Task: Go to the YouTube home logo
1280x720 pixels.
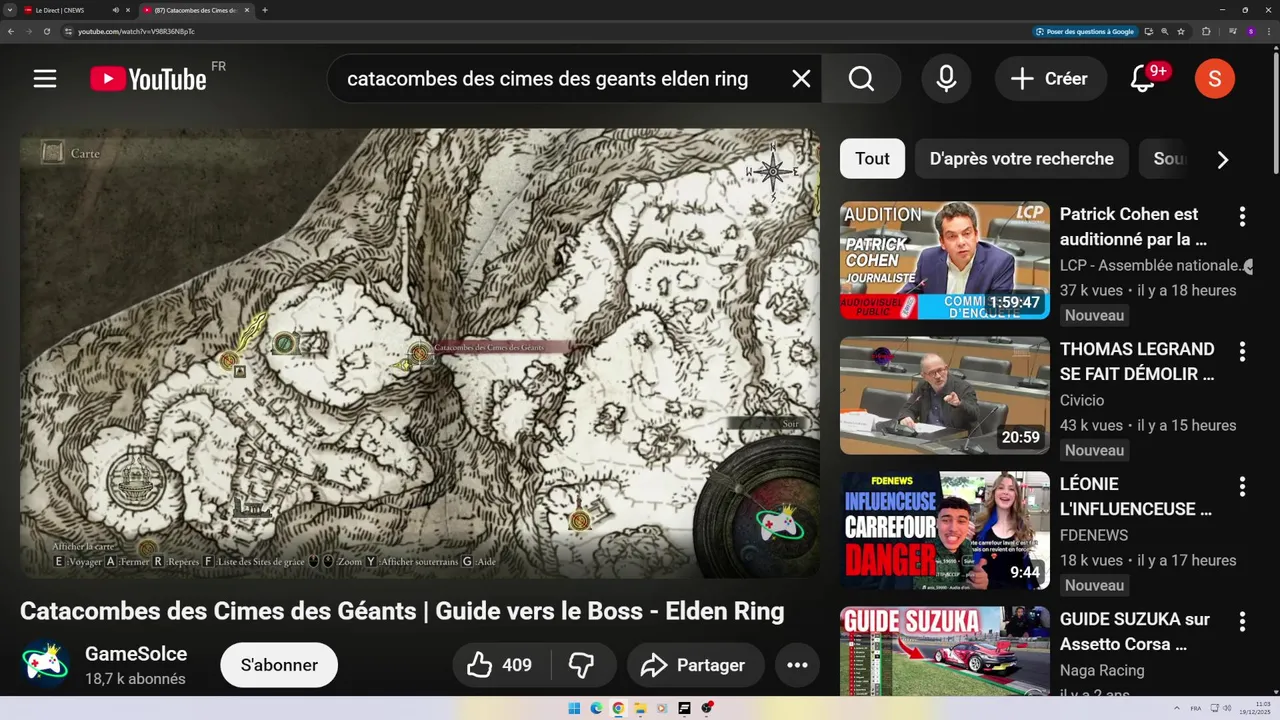Action: tap(148, 79)
